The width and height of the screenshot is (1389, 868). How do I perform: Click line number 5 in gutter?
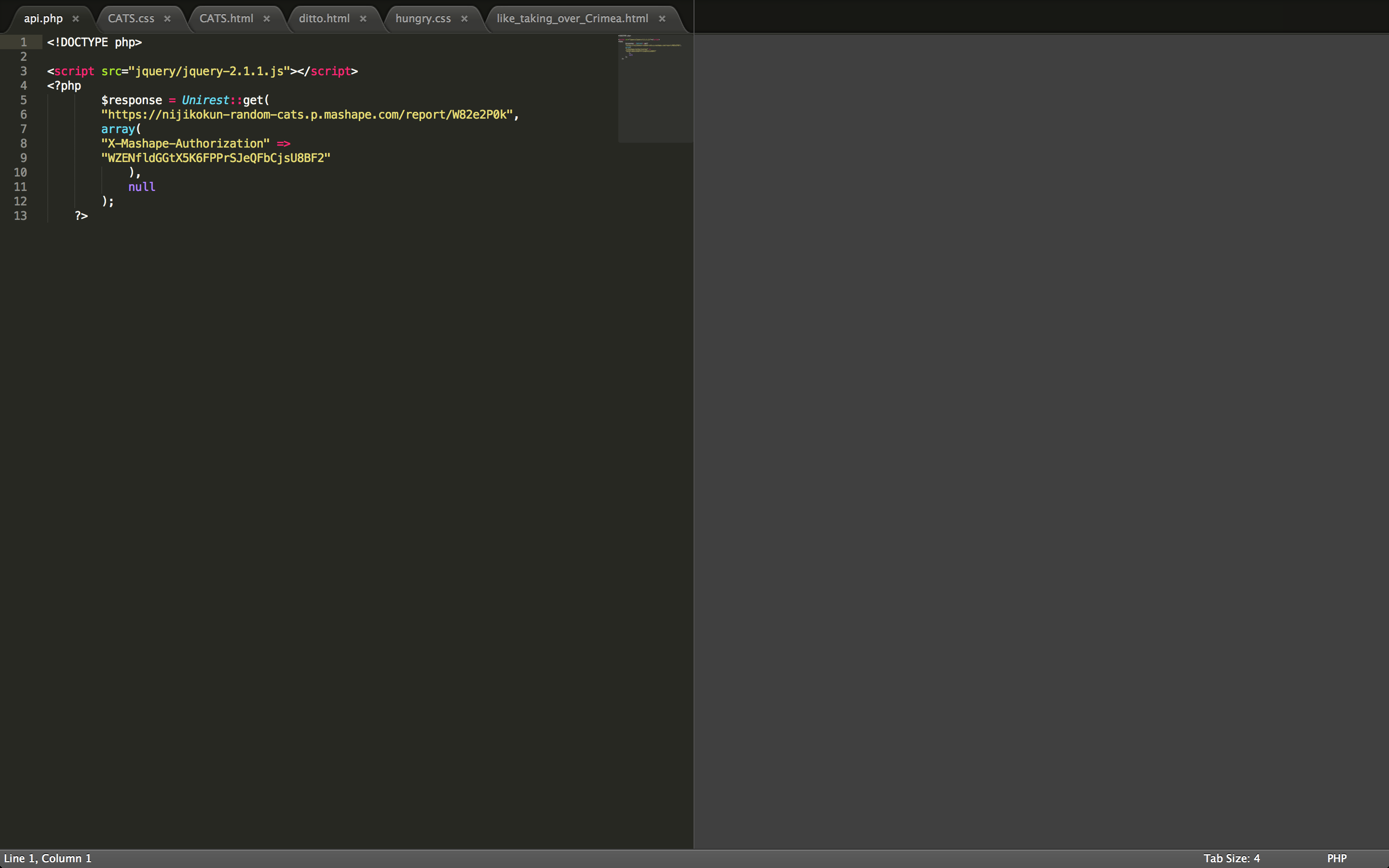24,100
